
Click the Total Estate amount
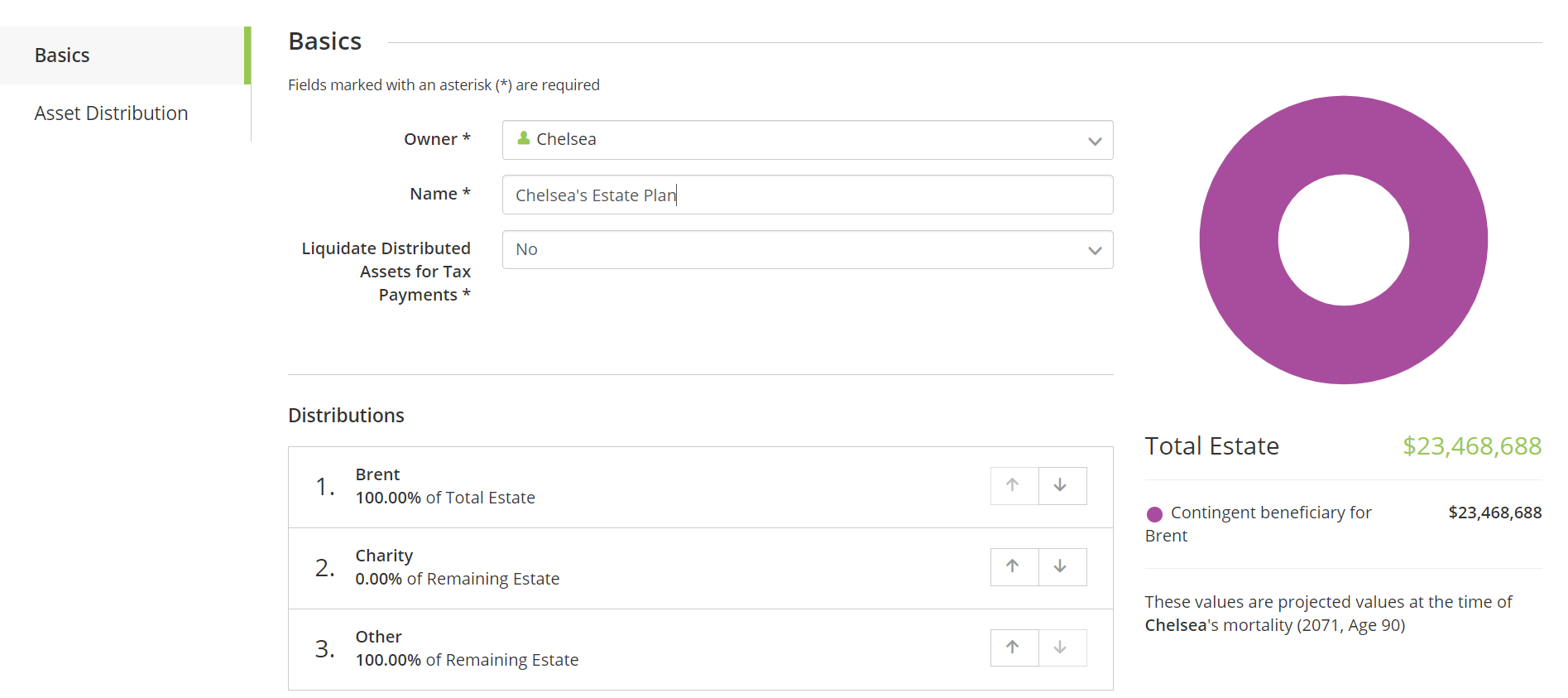click(1471, 446)
